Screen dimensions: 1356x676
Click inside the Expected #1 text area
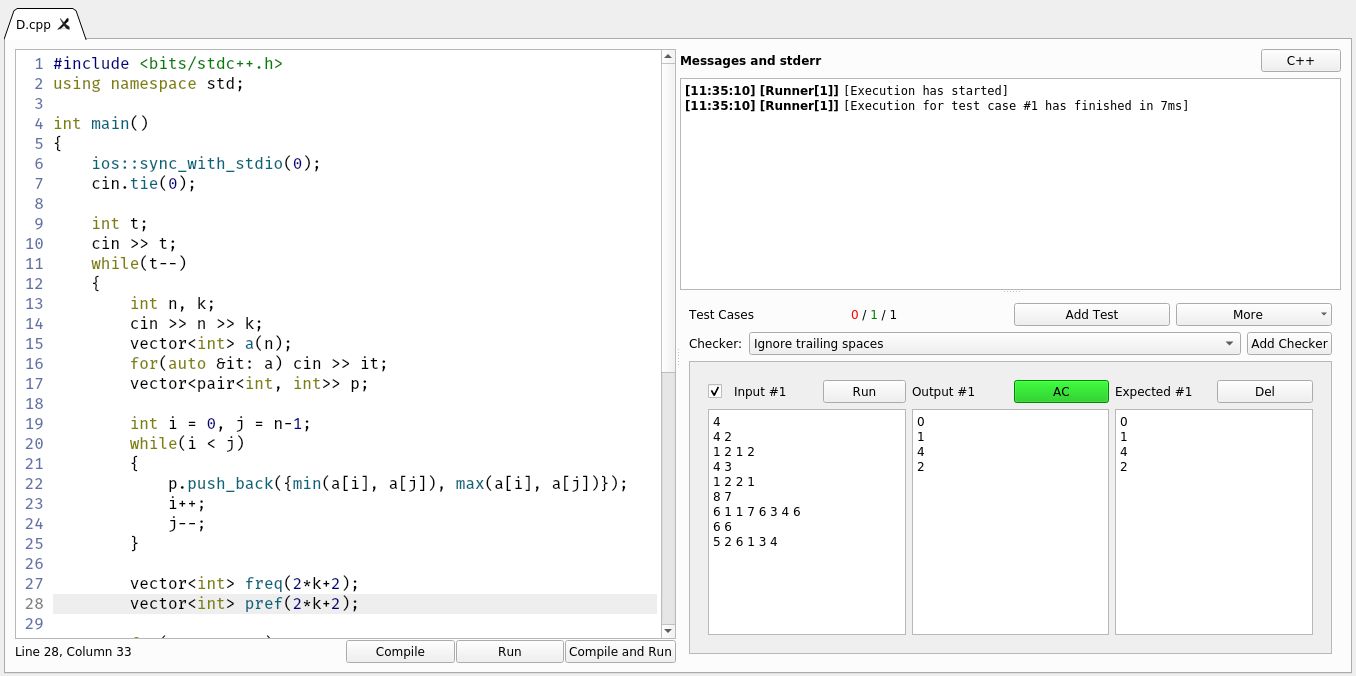click(1213, 520)
